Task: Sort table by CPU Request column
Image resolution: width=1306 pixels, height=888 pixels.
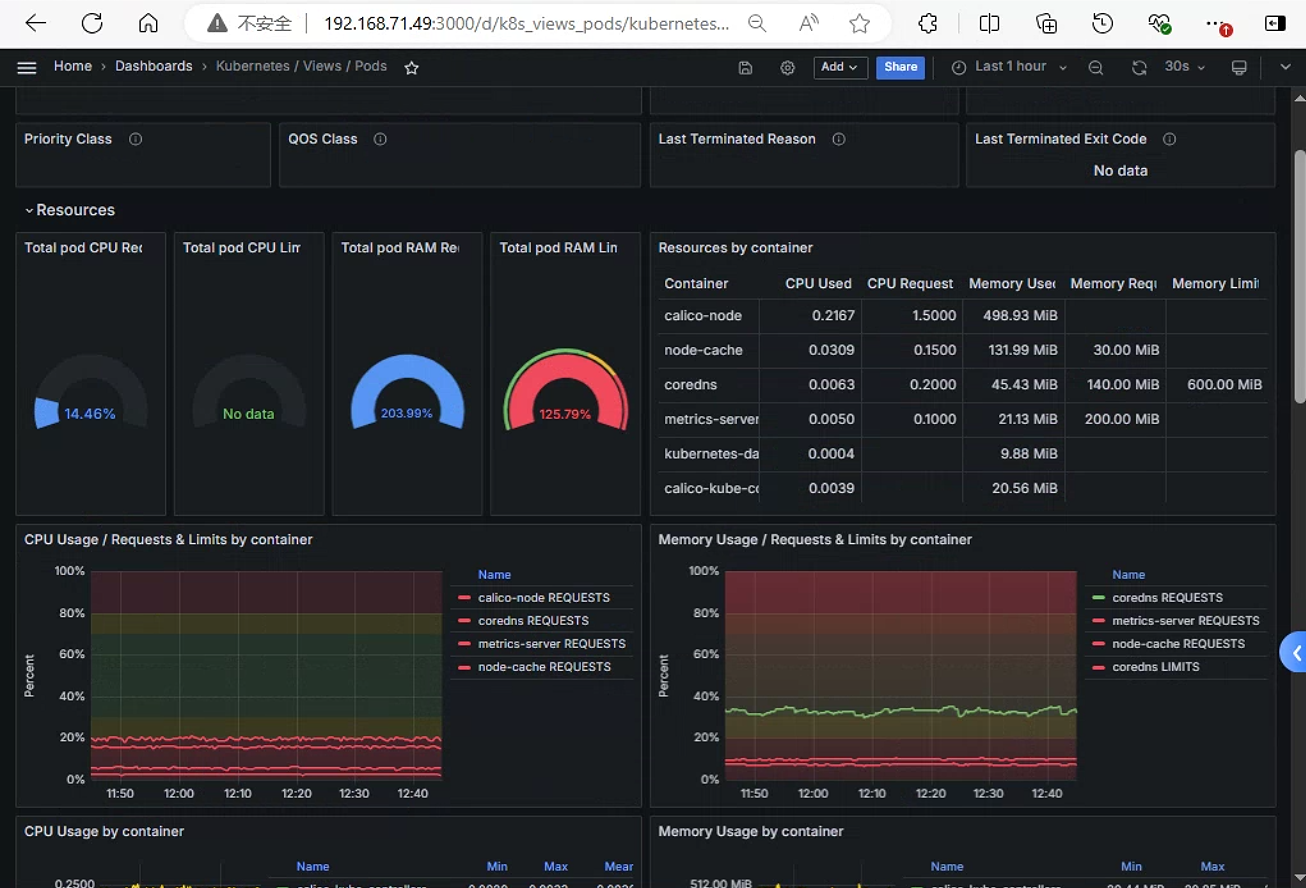Action: (x=910, y=284)
